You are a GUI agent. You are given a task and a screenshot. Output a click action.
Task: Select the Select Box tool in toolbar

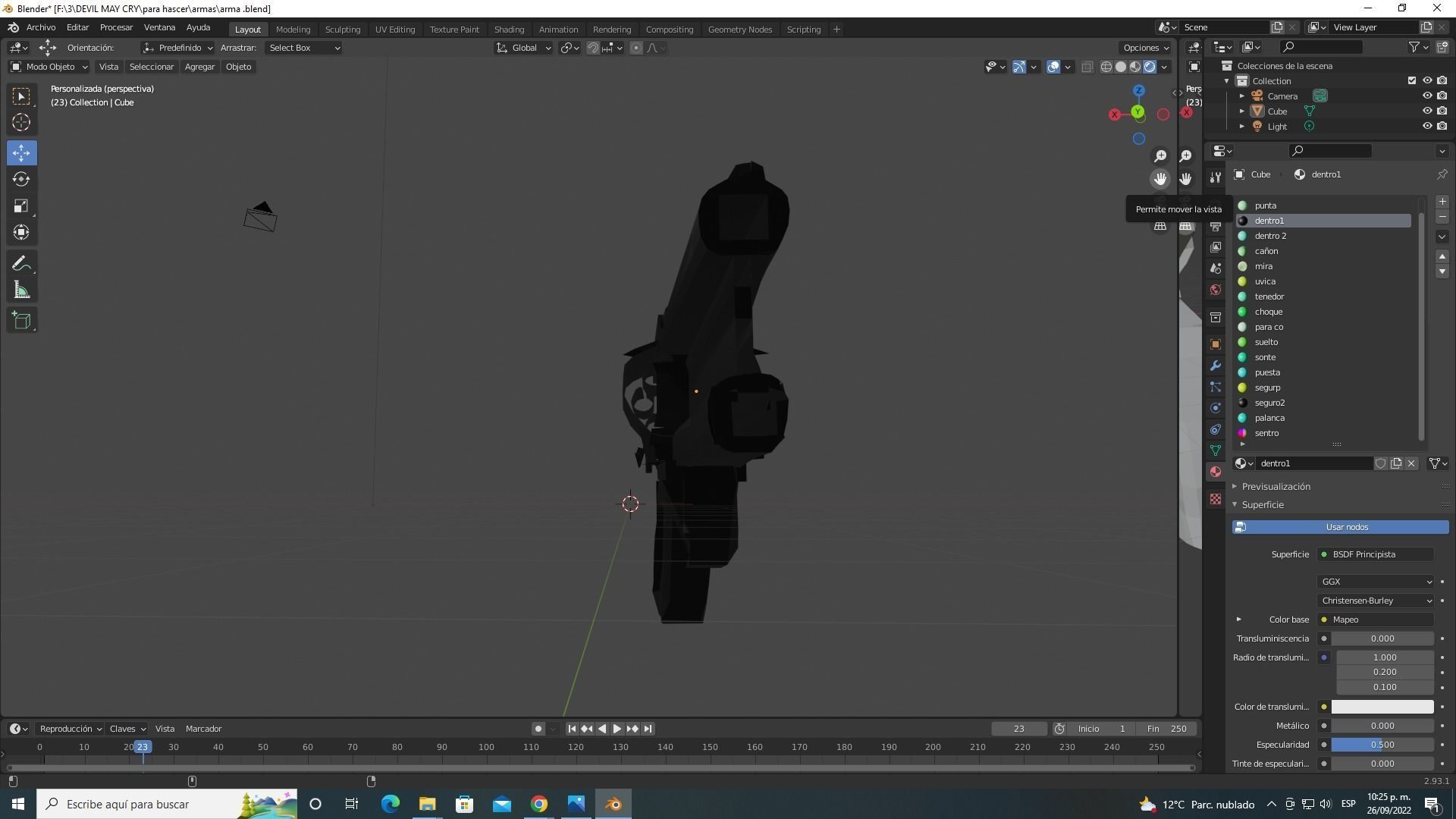[x=21, y=96]
